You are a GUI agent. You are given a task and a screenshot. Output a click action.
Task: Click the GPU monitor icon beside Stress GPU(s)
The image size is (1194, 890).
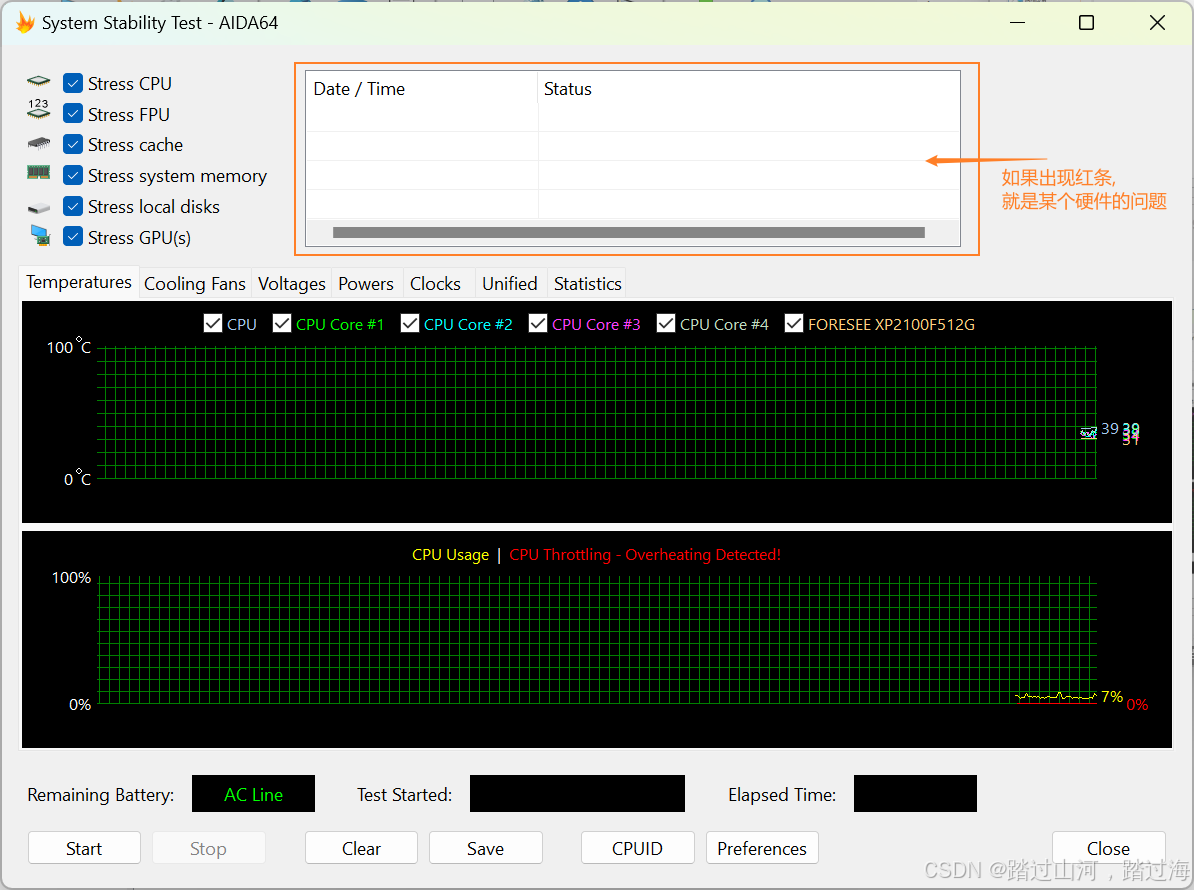(x=40, y=235)
